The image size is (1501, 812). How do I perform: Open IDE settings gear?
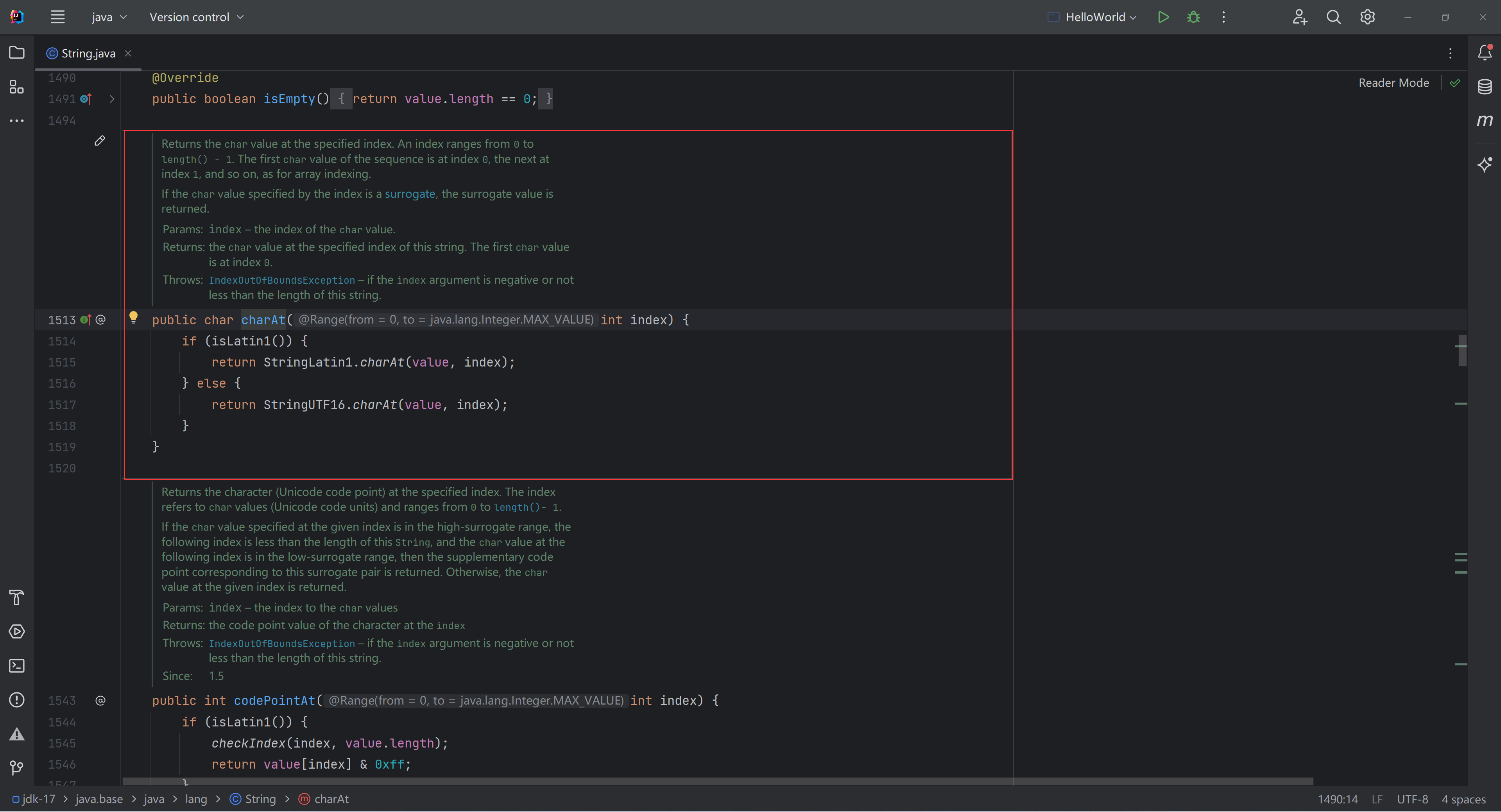click(1368, 17)
